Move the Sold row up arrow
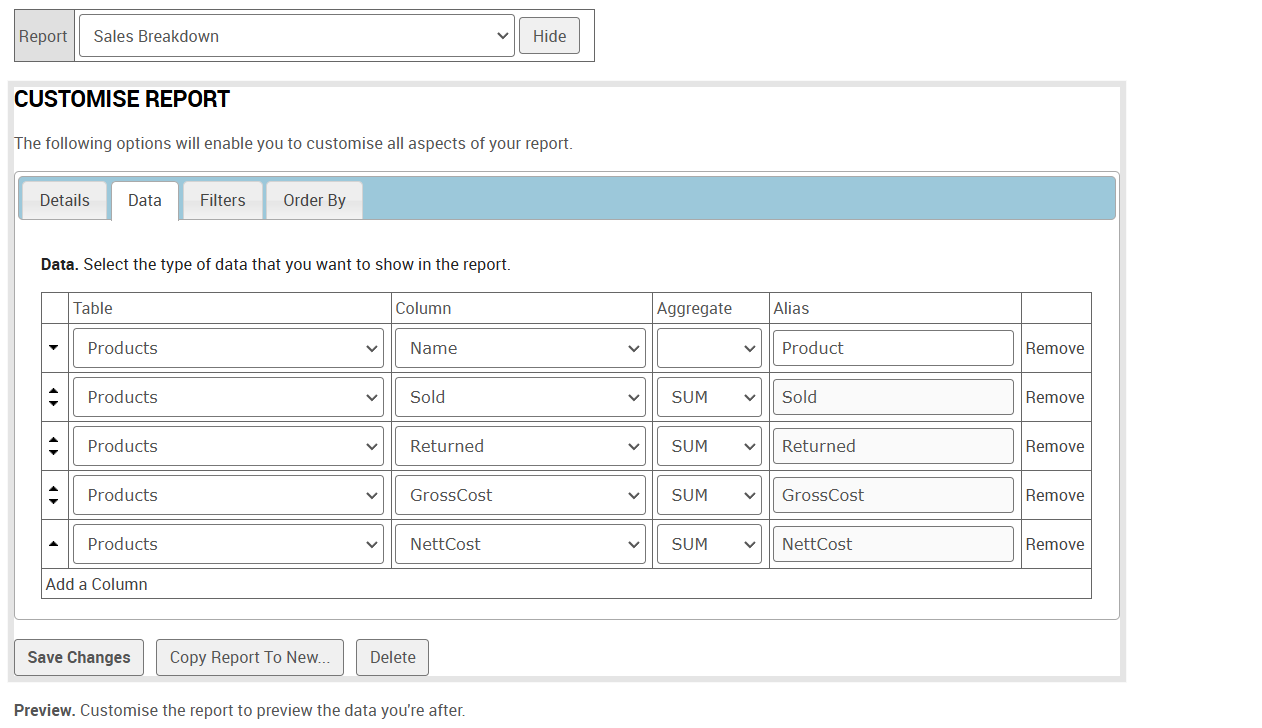Image resolution: width=1262 pixels, height=728 pixels. pos(54,391)
